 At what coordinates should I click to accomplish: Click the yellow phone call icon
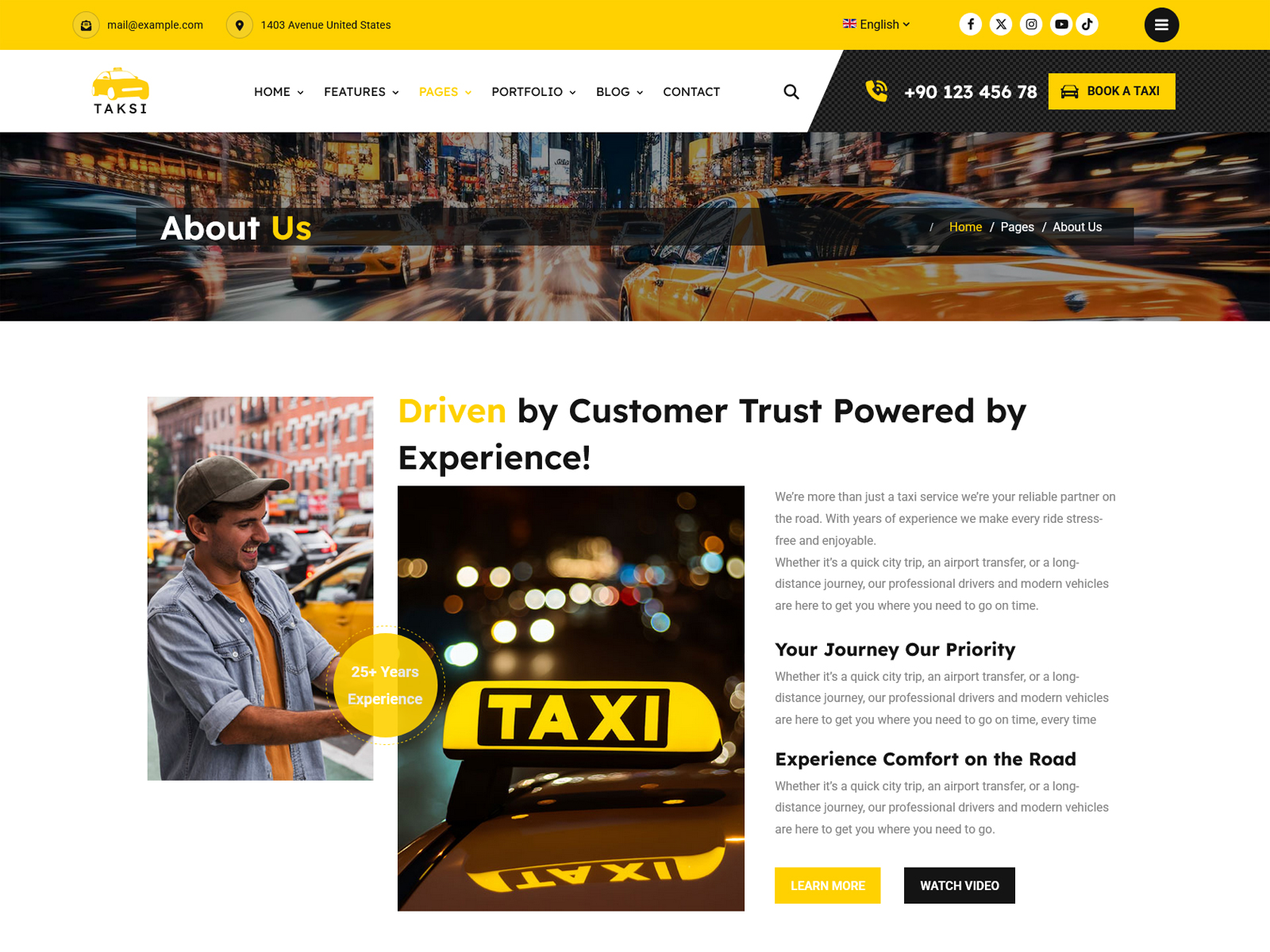(876, 91)
